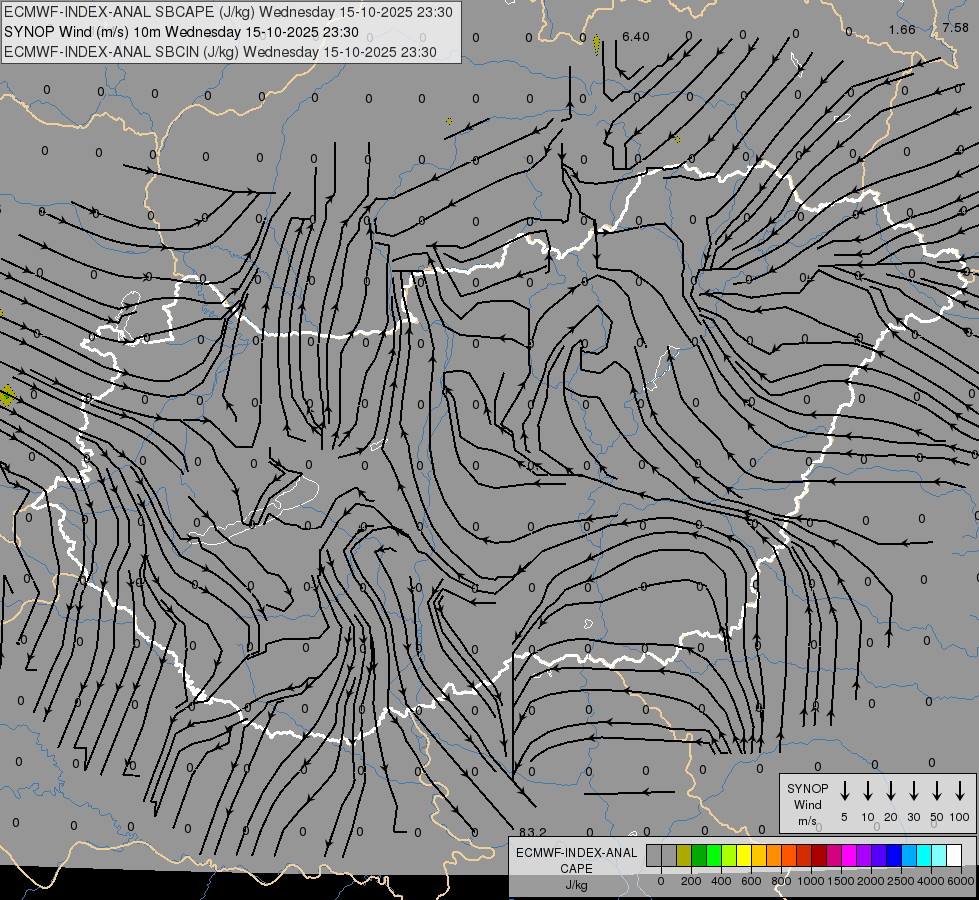The image size is (979, 900).
Task: Click the pure yellow swatch before the 600 tick
Action: point(744,855)
